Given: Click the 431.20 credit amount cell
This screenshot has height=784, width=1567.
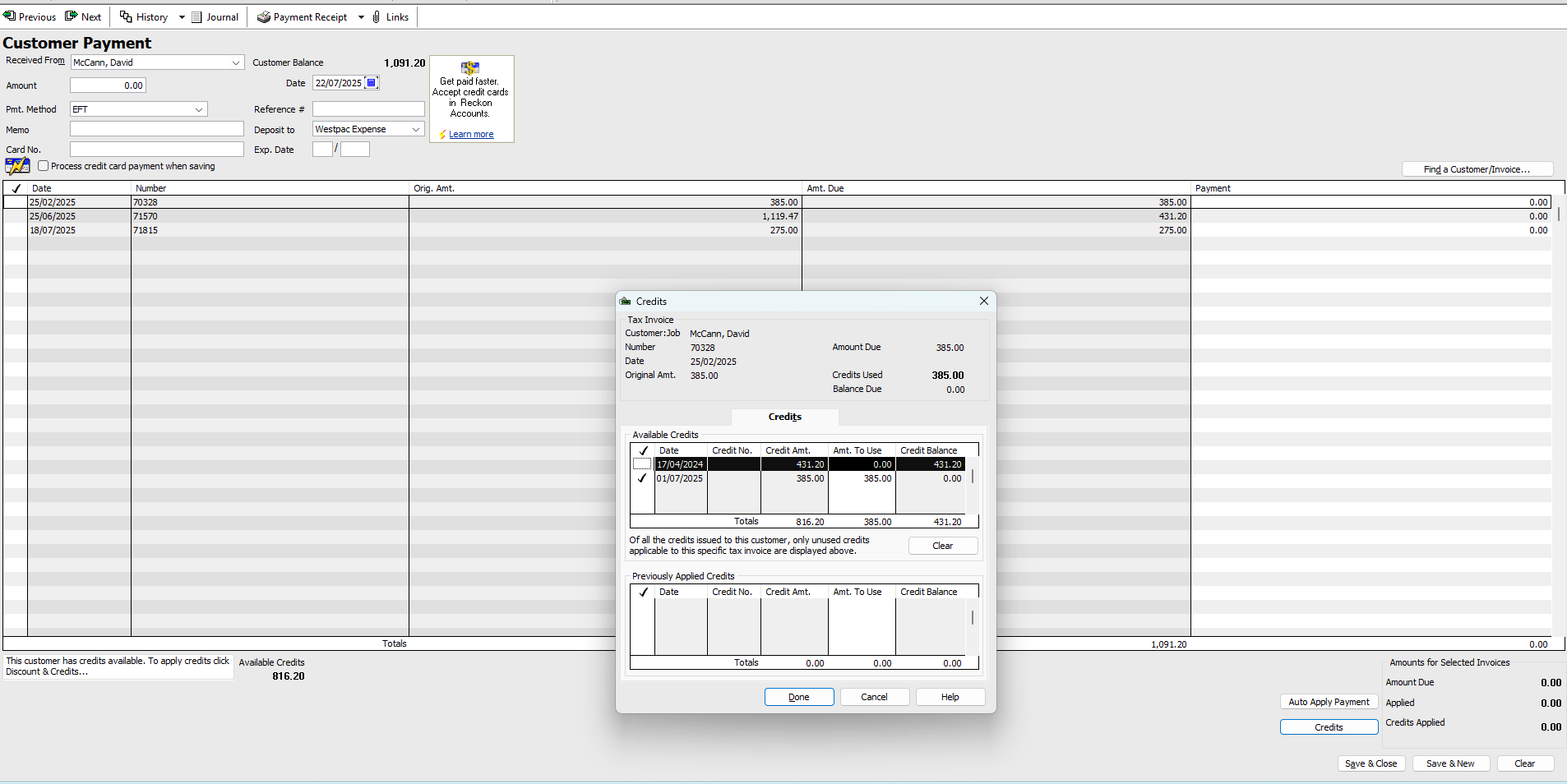Looking at the screenshot, I should click(x=794, y=464).
